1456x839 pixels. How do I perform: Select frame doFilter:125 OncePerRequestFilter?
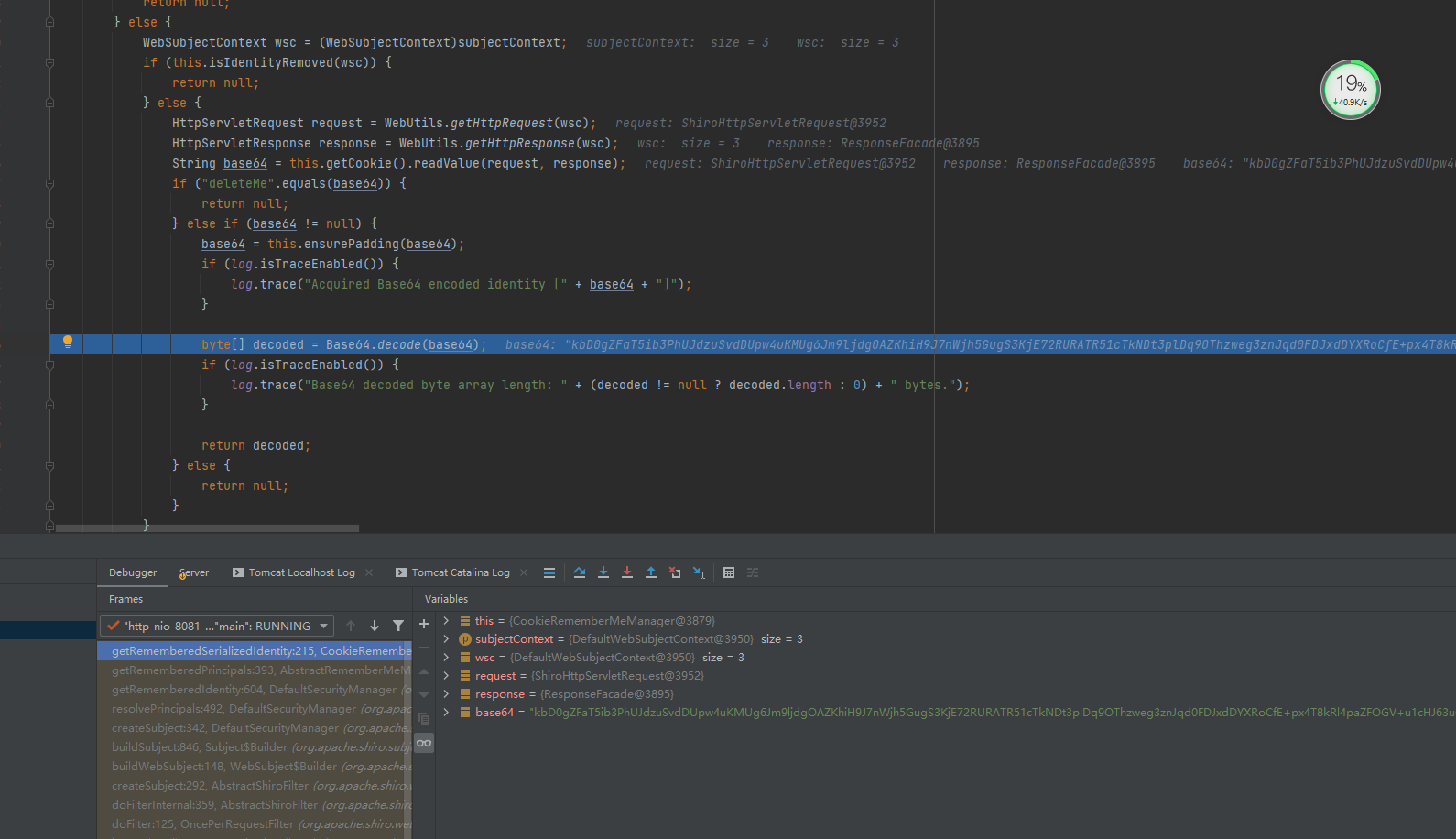click(255, 824)
